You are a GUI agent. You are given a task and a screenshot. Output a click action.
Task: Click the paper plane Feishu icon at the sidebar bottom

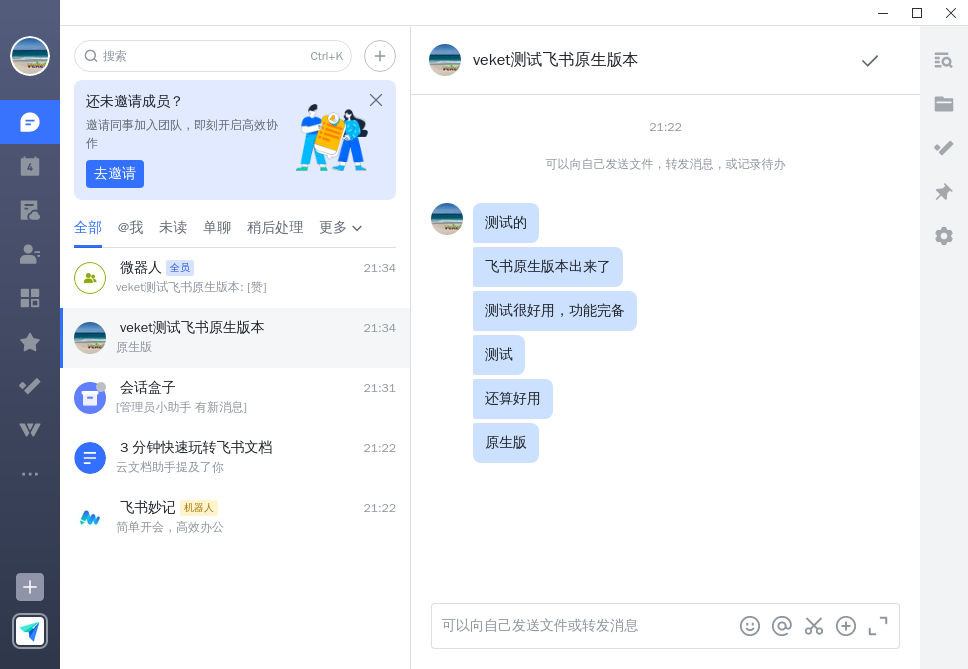(x=30, y=631)
